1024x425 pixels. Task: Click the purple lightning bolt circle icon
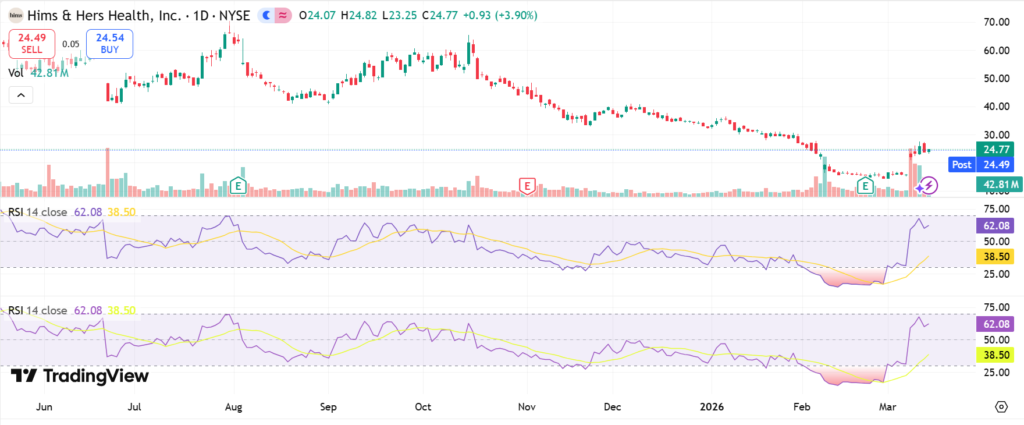930,185
